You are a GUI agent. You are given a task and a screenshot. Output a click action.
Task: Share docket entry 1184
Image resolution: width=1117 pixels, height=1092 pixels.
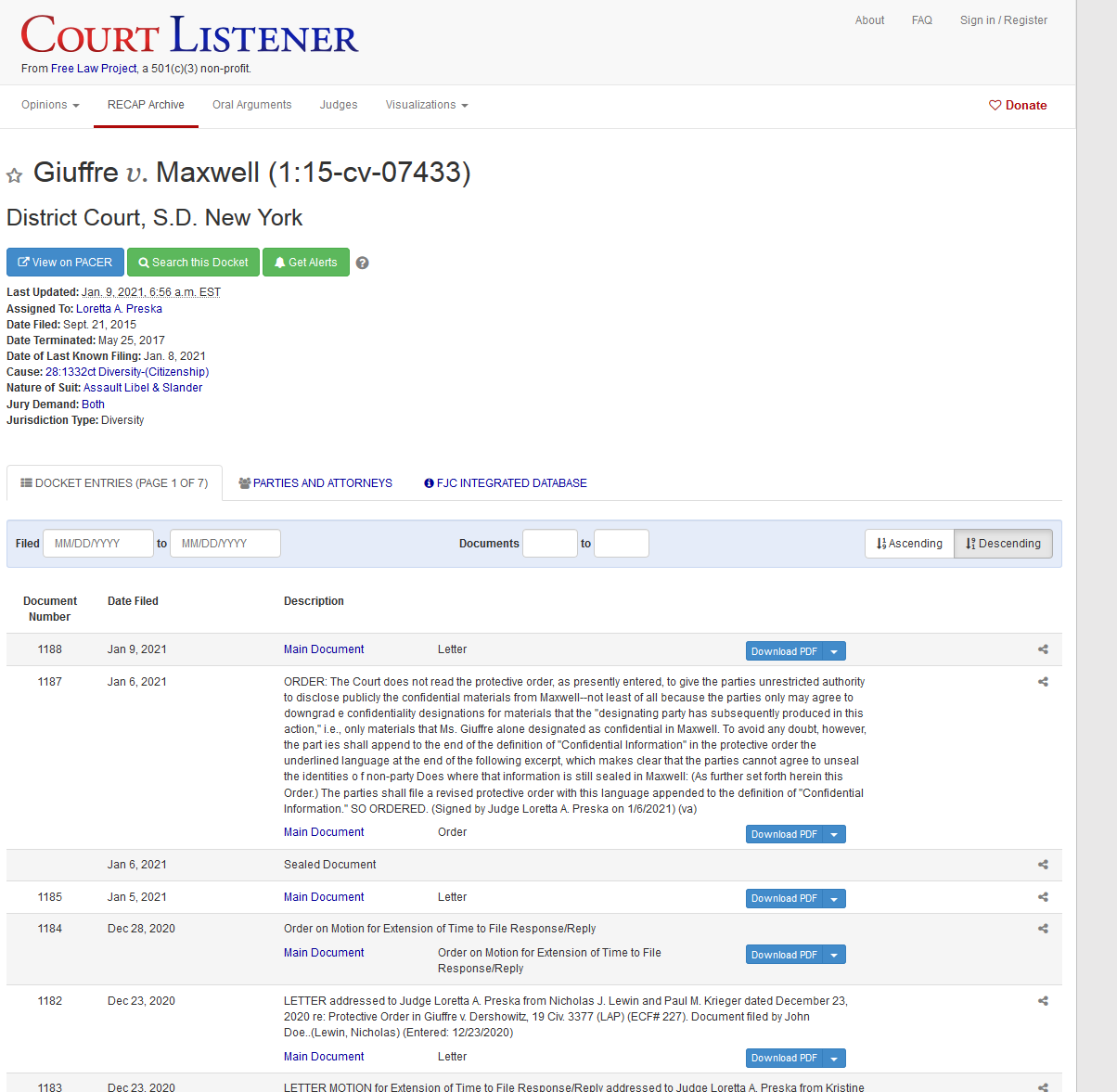coord(1043,929)
